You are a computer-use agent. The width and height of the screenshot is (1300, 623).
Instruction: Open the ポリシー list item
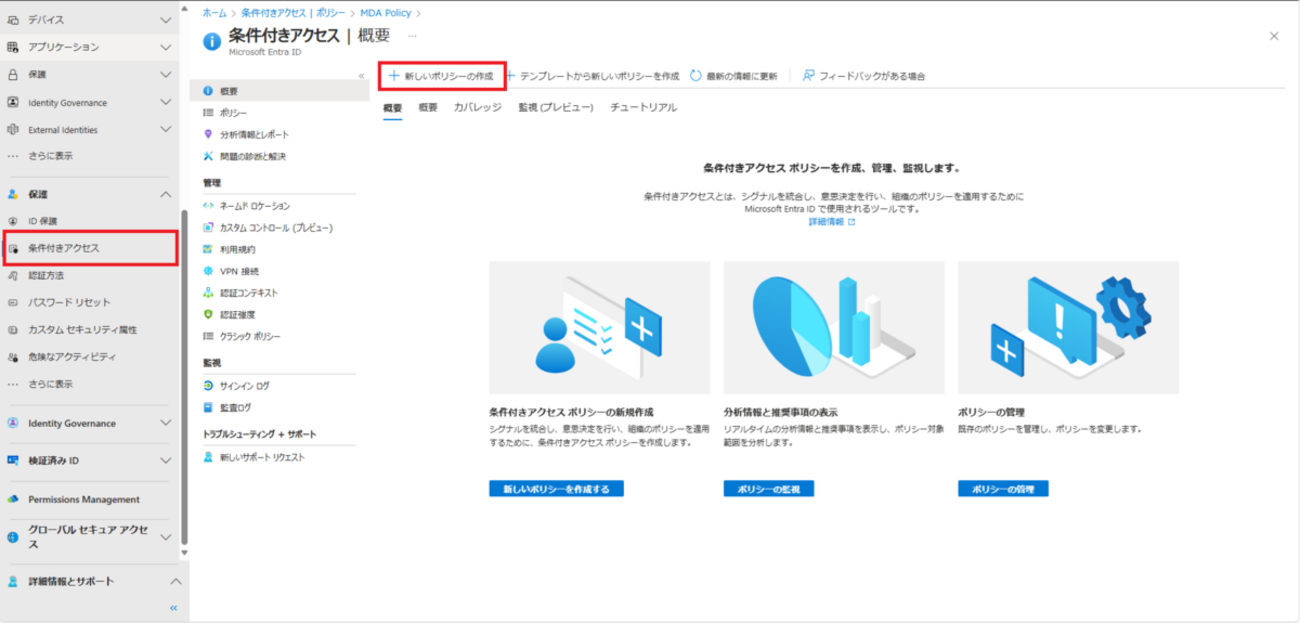pyautogui.click(x=232, y=113)
